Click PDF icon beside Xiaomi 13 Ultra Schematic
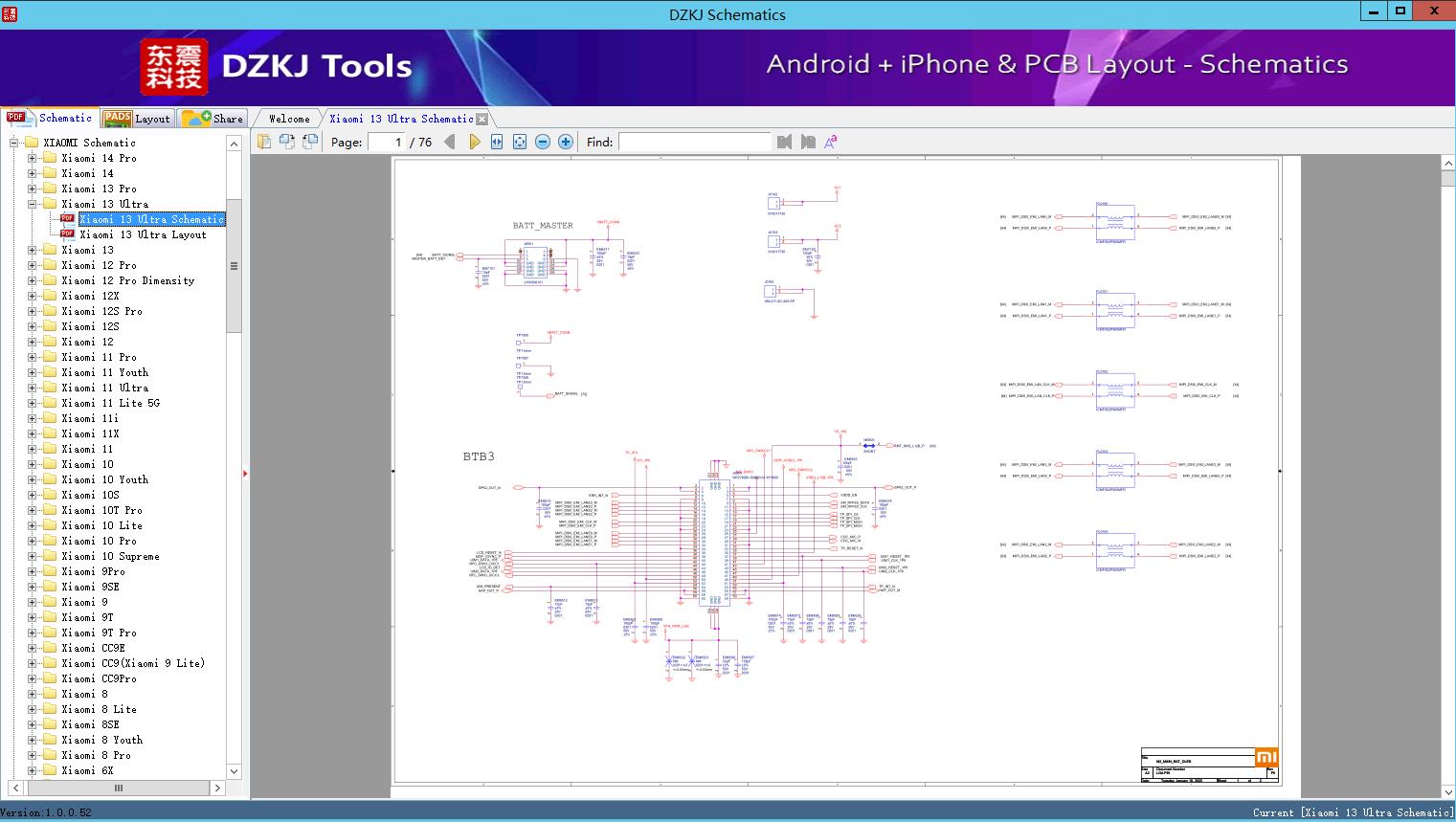1456x822 pixels. tap(67, 218)
